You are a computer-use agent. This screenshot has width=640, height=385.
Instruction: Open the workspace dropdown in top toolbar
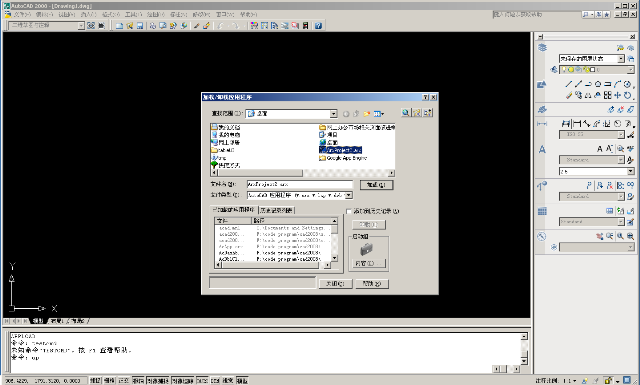coord(81,25)
